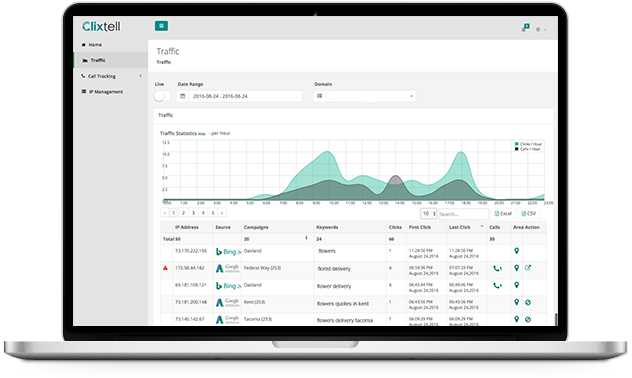632x378 pixels.
Task: Click the Domain grid icon
Action: coord(320,96)
